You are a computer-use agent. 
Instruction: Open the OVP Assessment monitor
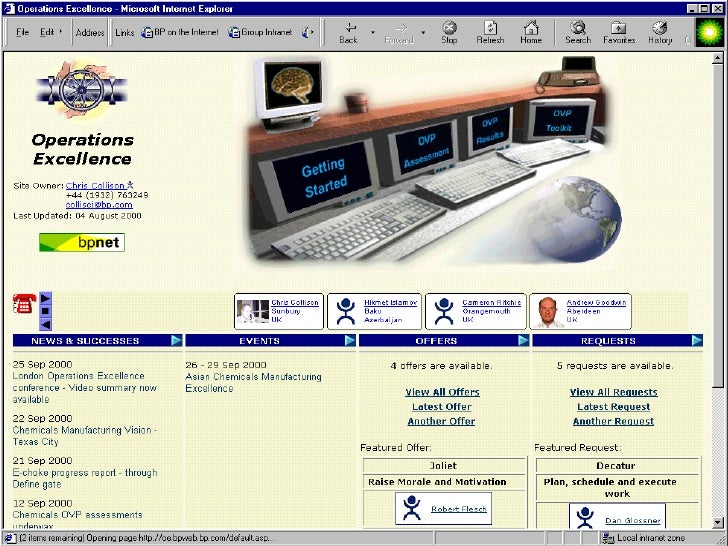coord(424,150)
